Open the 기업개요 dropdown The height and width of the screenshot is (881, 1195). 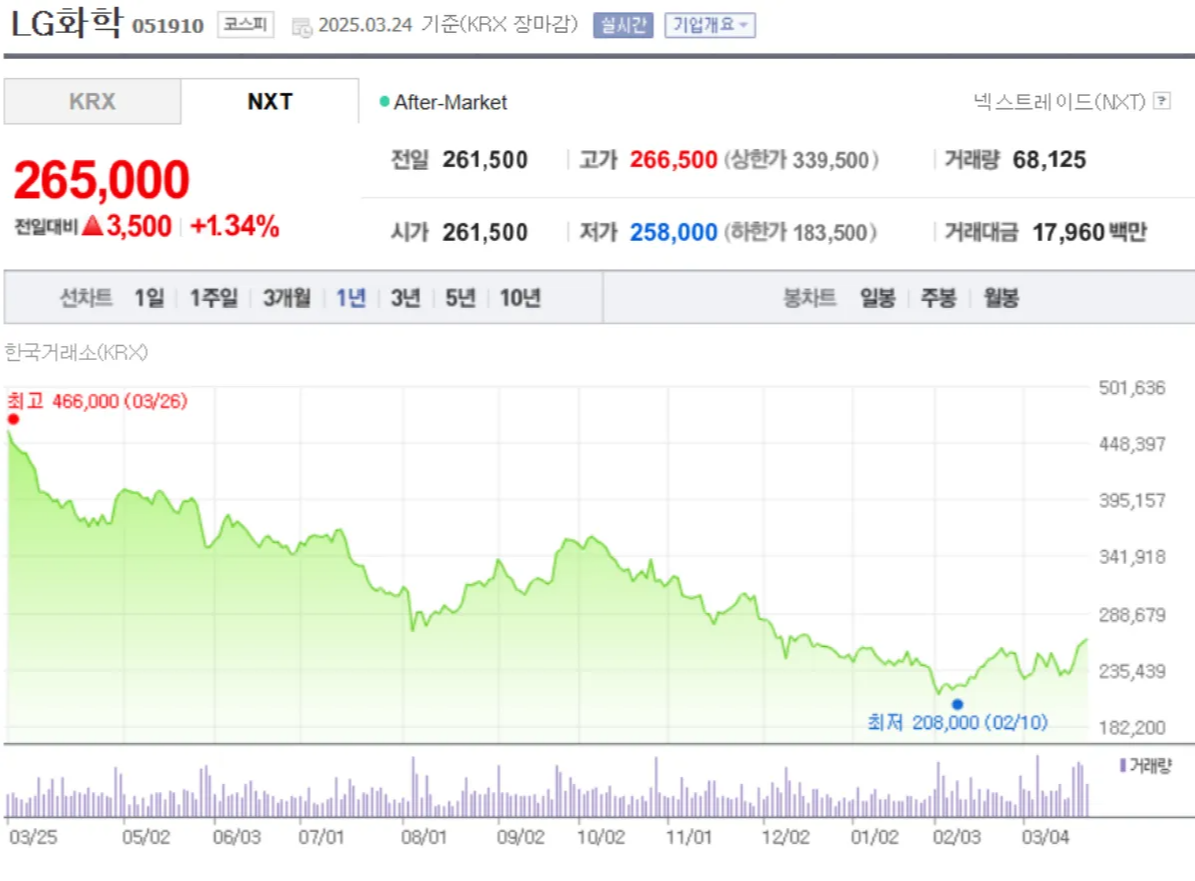click(x=710, y=25)
